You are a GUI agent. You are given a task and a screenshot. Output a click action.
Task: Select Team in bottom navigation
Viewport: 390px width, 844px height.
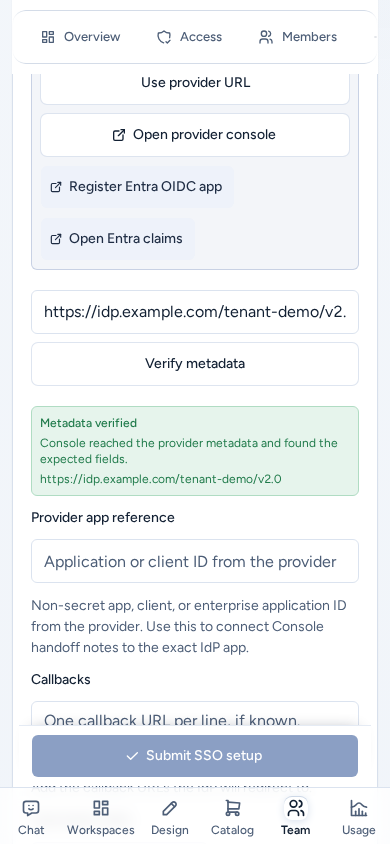pos(295,817)
